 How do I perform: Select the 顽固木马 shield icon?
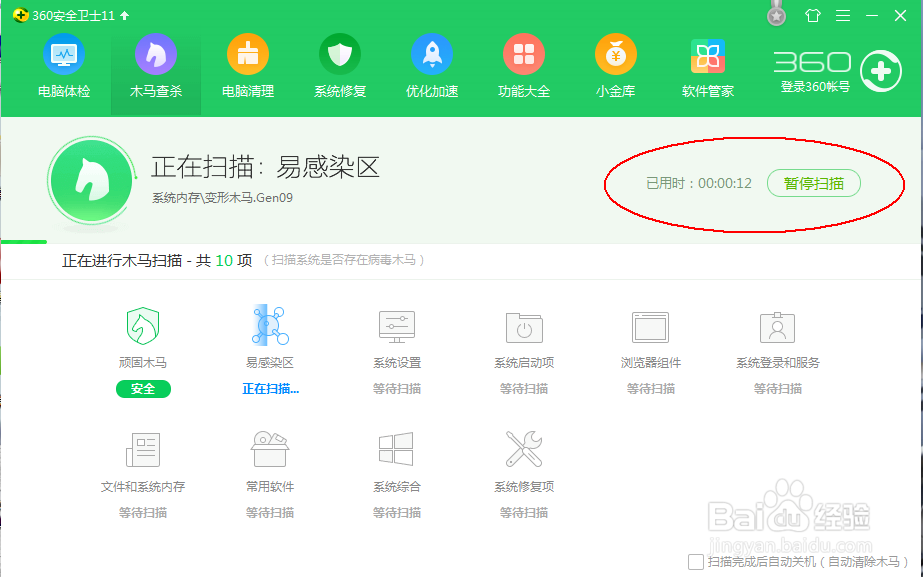pos(142,326)
